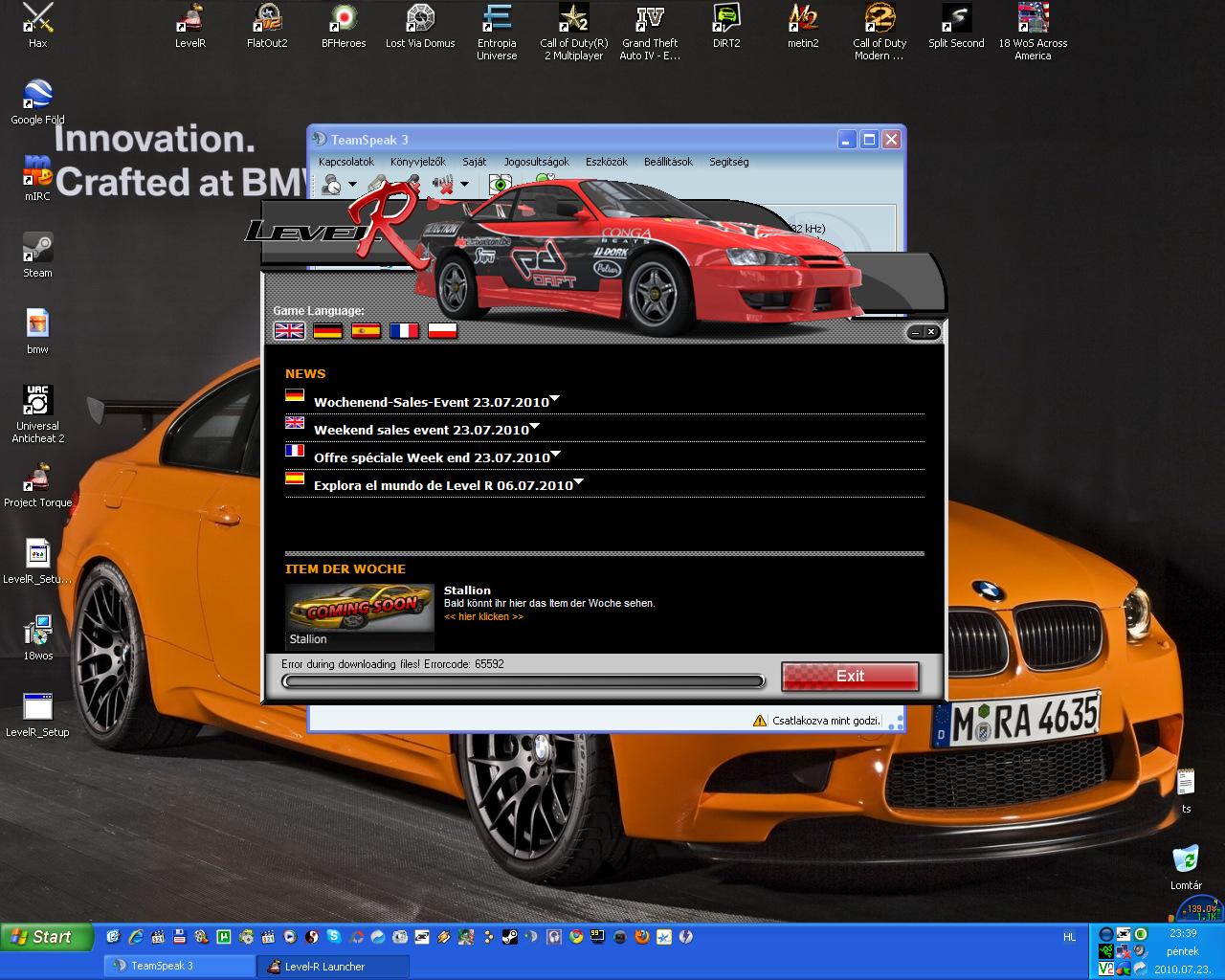
Task: Select the Polish flag game language
Action: point(442,330)
